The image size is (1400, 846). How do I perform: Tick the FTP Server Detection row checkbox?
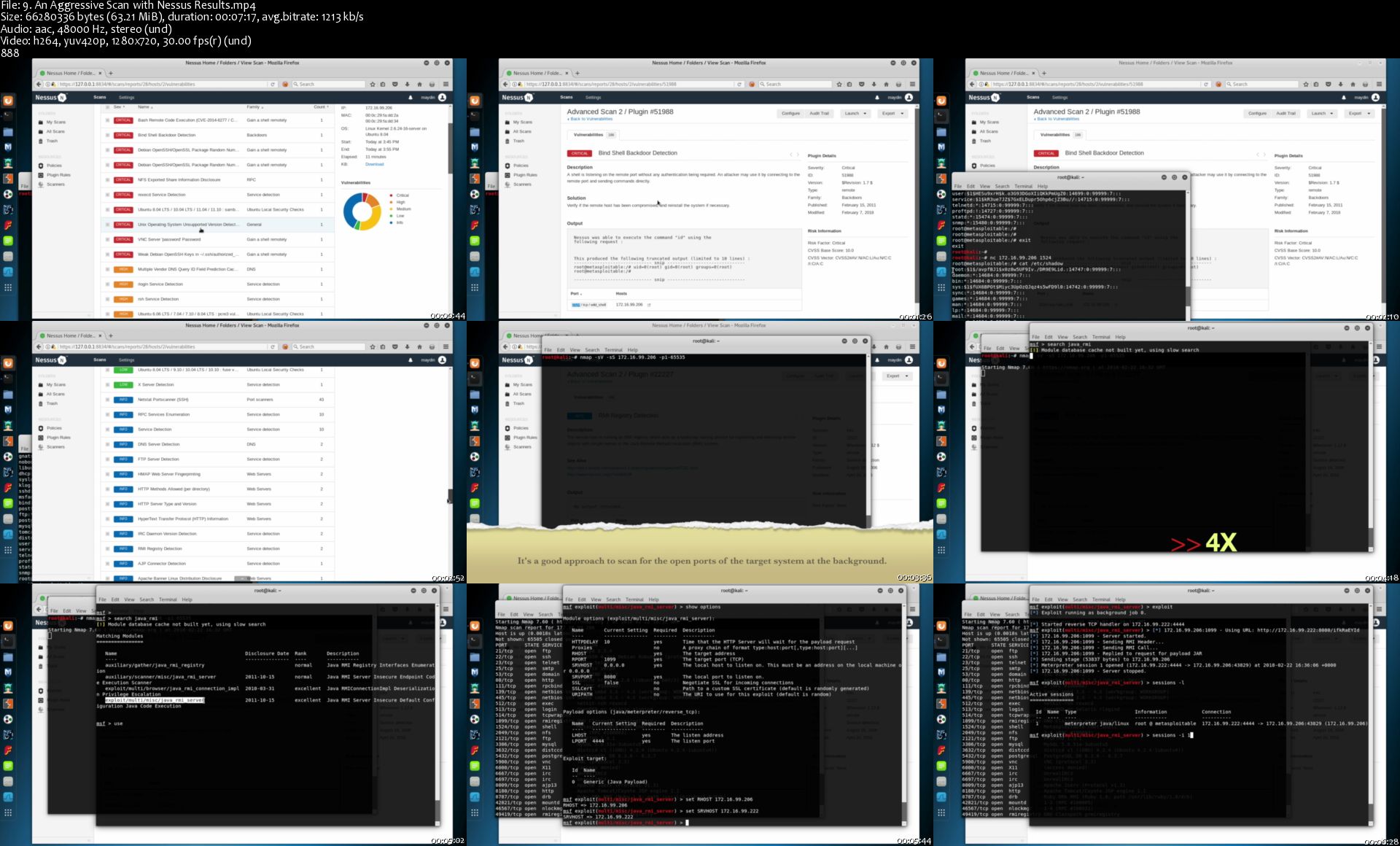[108, 459]
